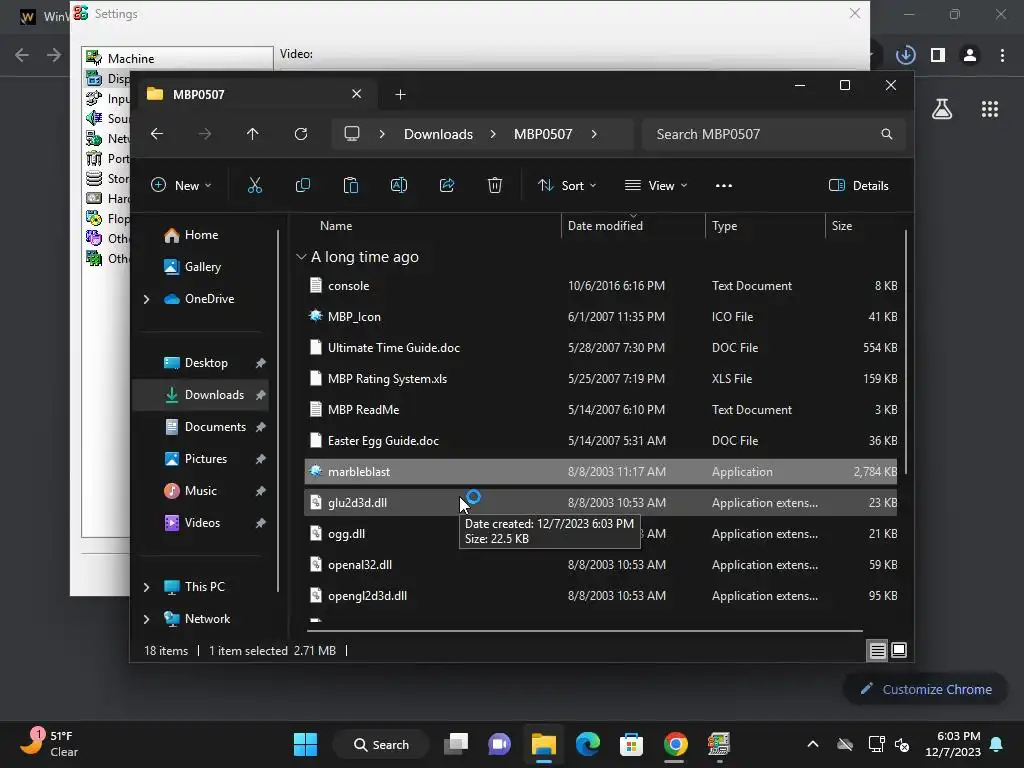Go up one folder with up arrow
The height and width of the screenshot is (768, 1024).
click(x=253, y=134)
